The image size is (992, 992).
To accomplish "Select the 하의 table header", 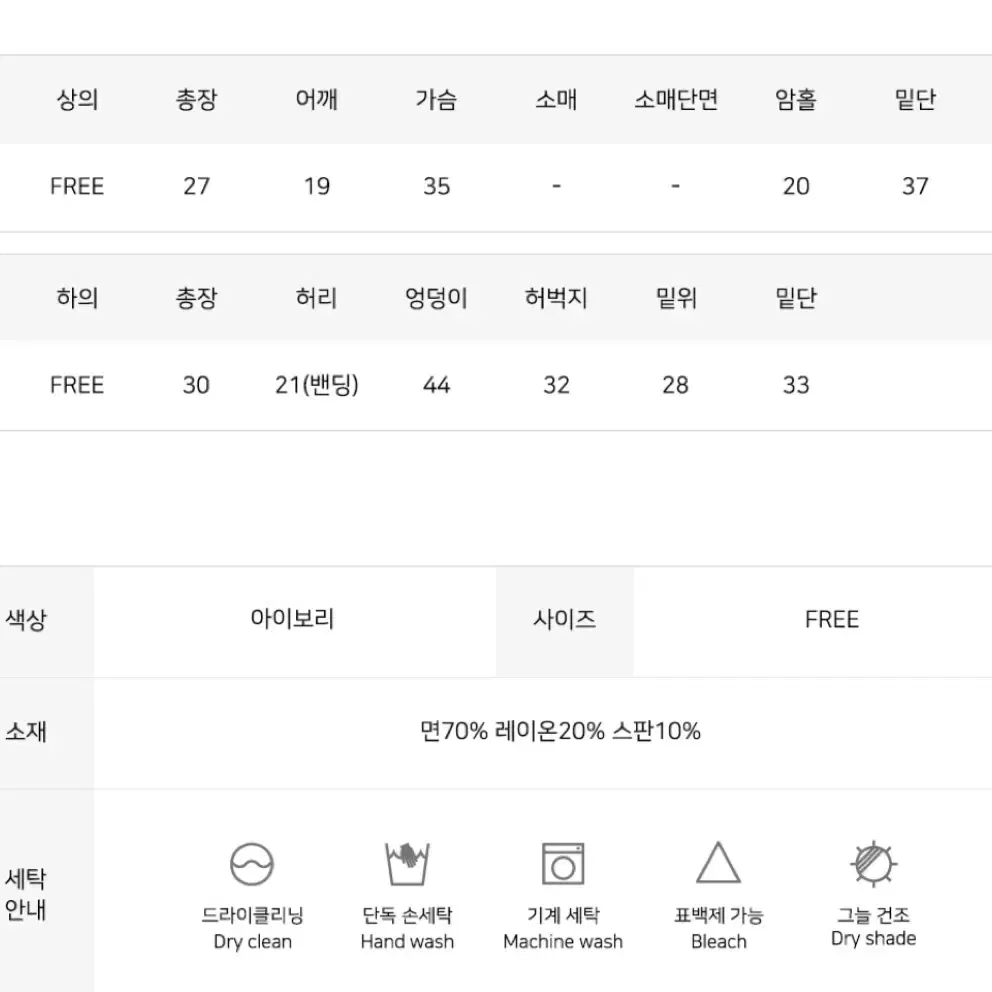I will (x=77, y=297).
